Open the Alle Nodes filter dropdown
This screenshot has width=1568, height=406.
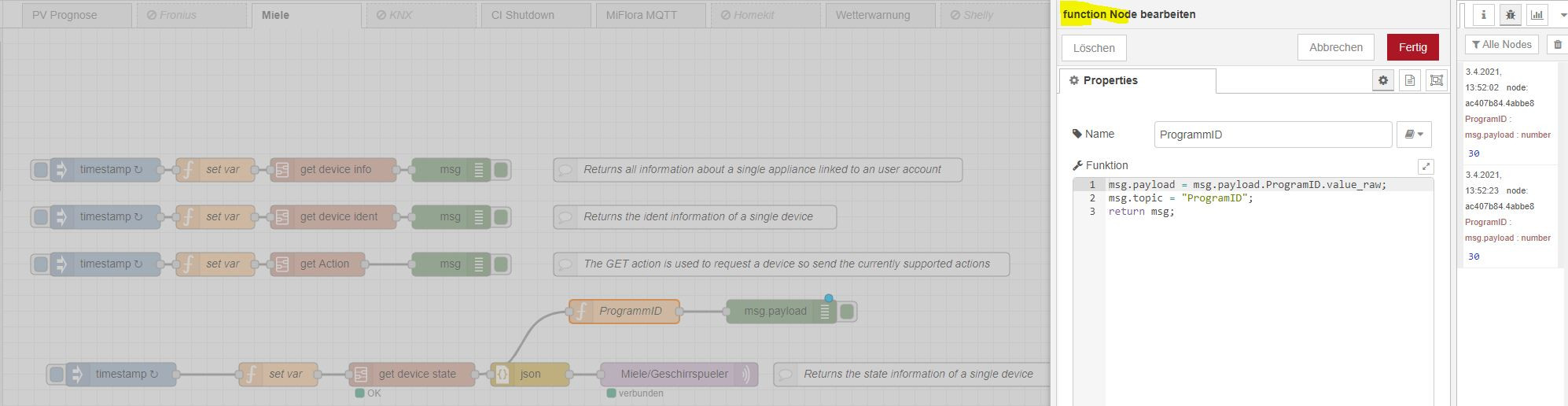point(1501,45)
